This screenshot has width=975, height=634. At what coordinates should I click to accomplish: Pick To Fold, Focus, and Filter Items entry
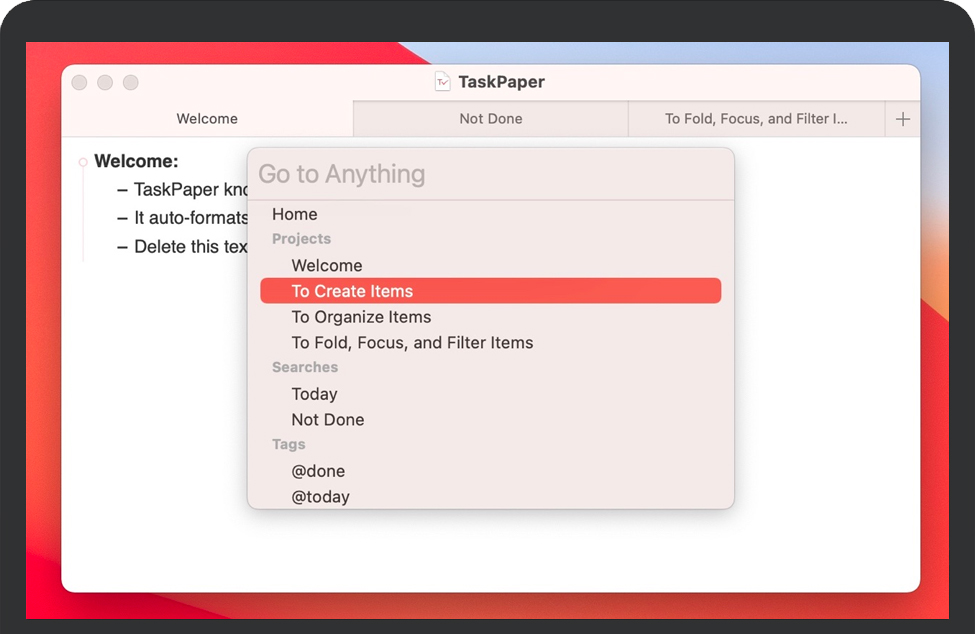point(412,343)
